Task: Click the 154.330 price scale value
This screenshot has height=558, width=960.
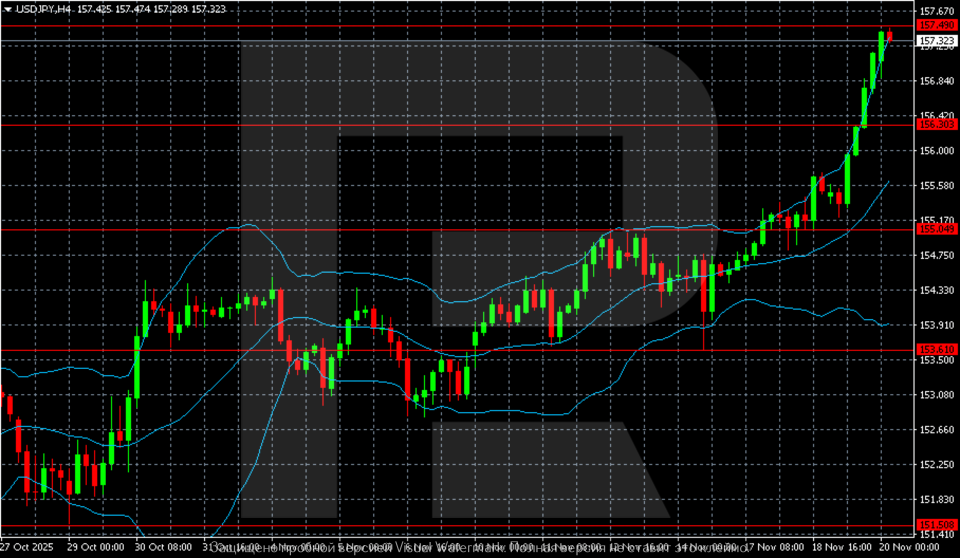Action: tap(936, 290)
